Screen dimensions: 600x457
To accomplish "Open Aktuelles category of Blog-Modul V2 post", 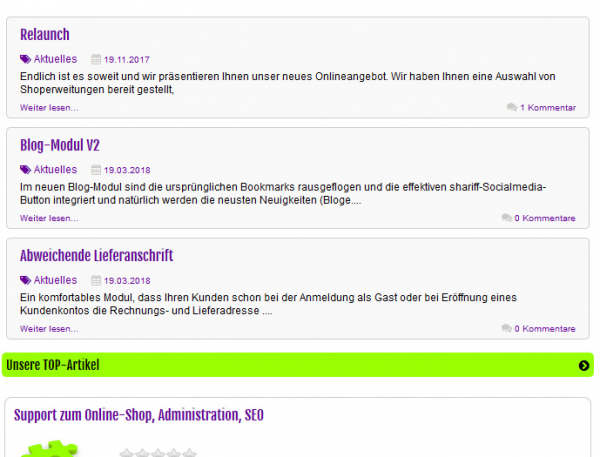I will pyautogui.click(x=55, y=170).
